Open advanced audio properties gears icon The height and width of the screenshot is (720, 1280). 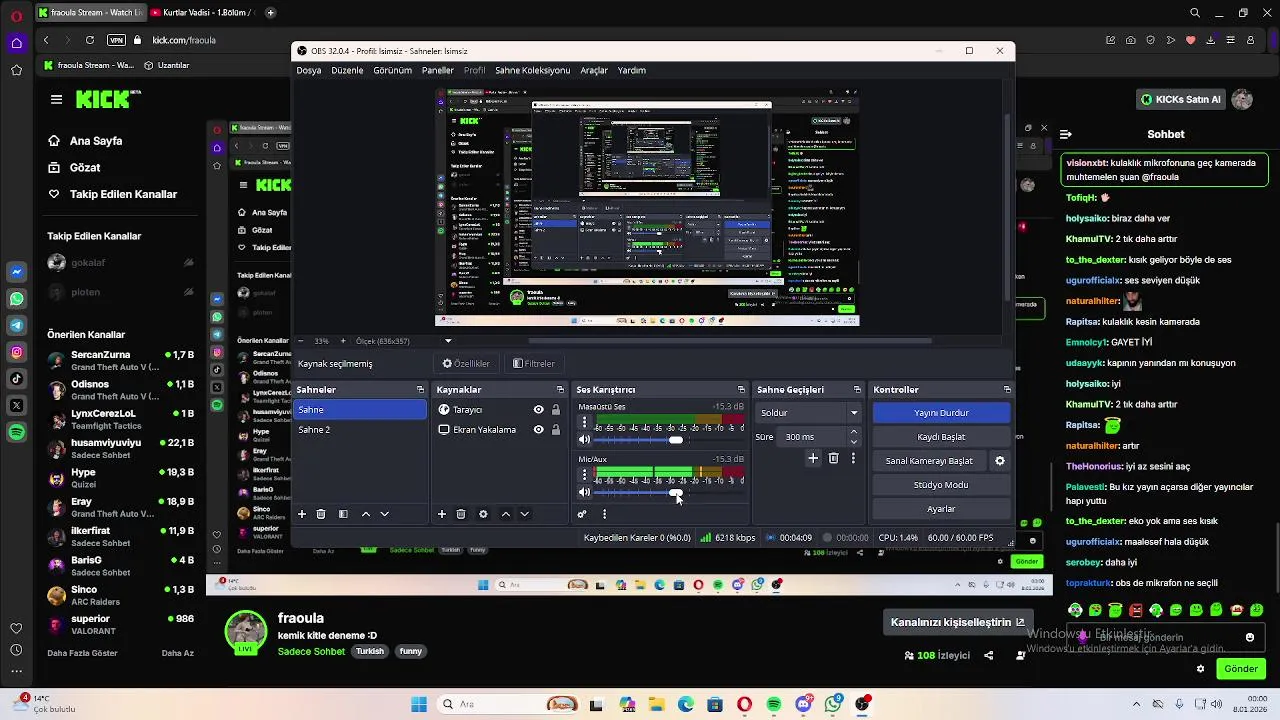[582, 514]
